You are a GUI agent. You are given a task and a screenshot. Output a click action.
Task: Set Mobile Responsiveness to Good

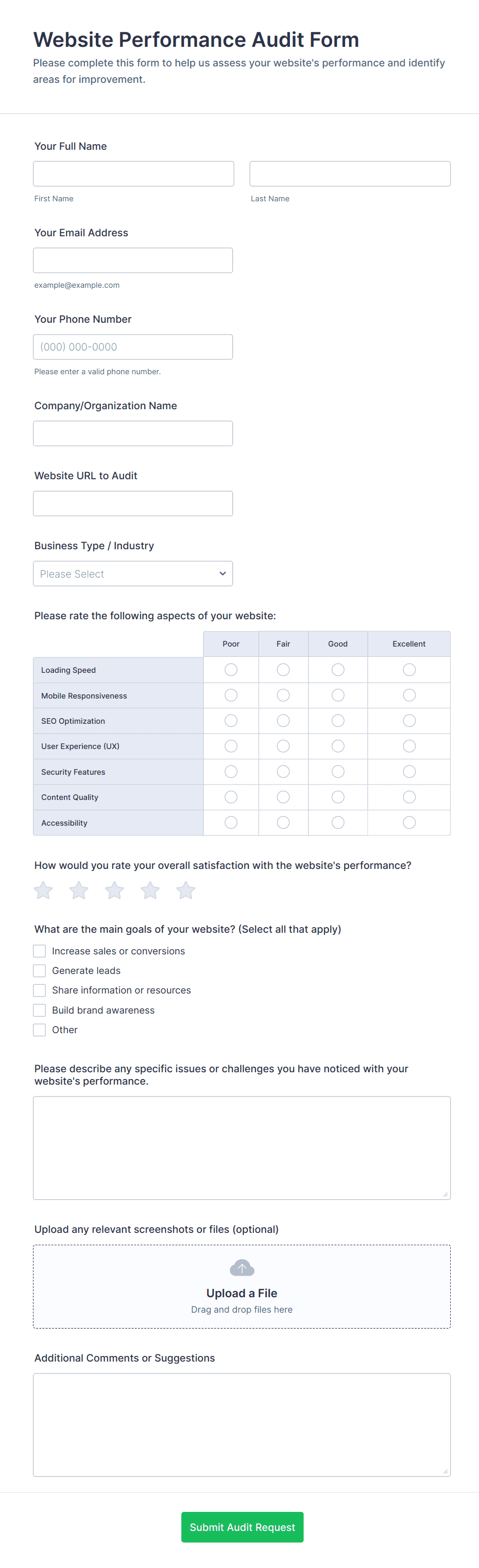(x=338, y=695)
